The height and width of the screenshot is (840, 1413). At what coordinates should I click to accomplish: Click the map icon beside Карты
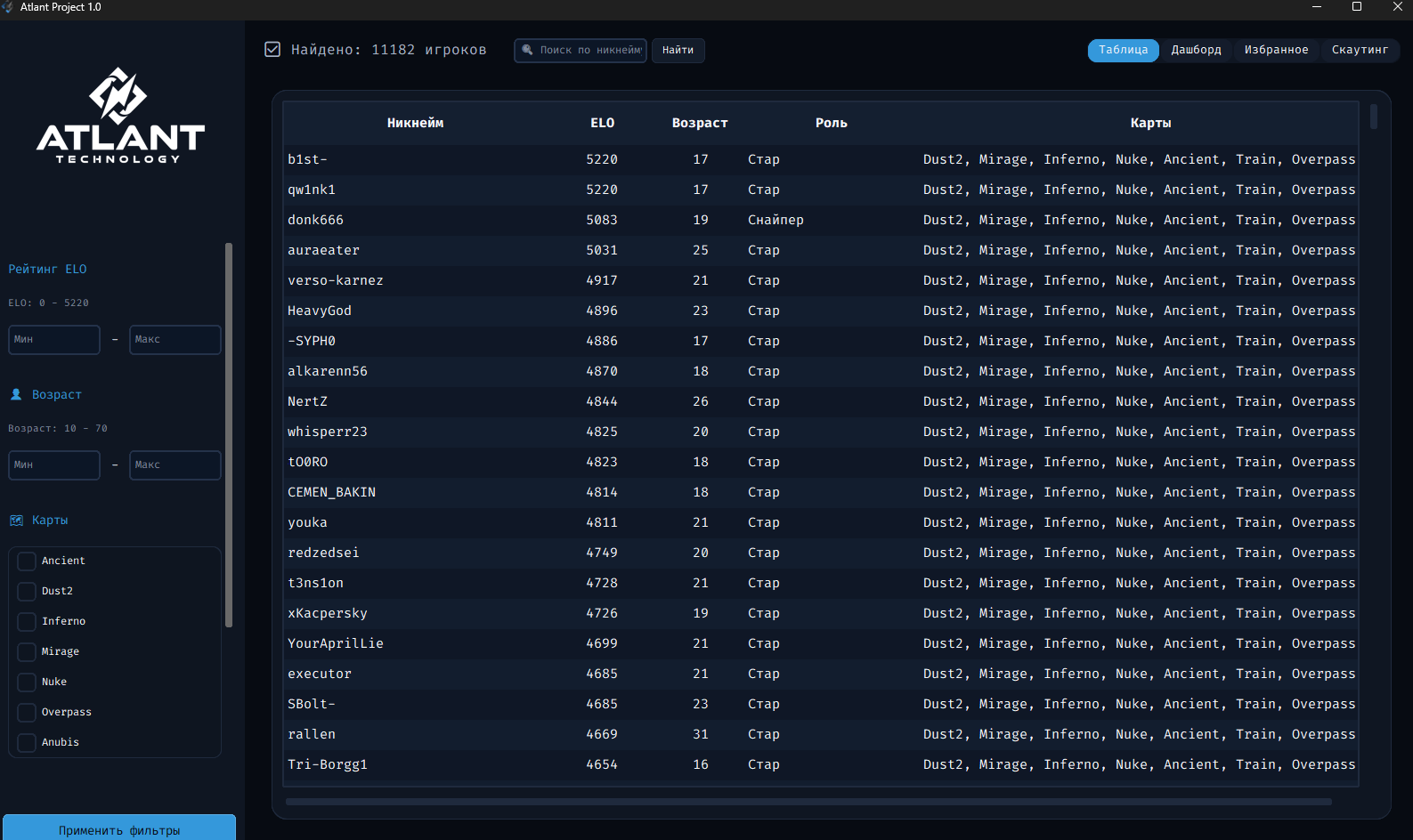(x=16, y=521)
